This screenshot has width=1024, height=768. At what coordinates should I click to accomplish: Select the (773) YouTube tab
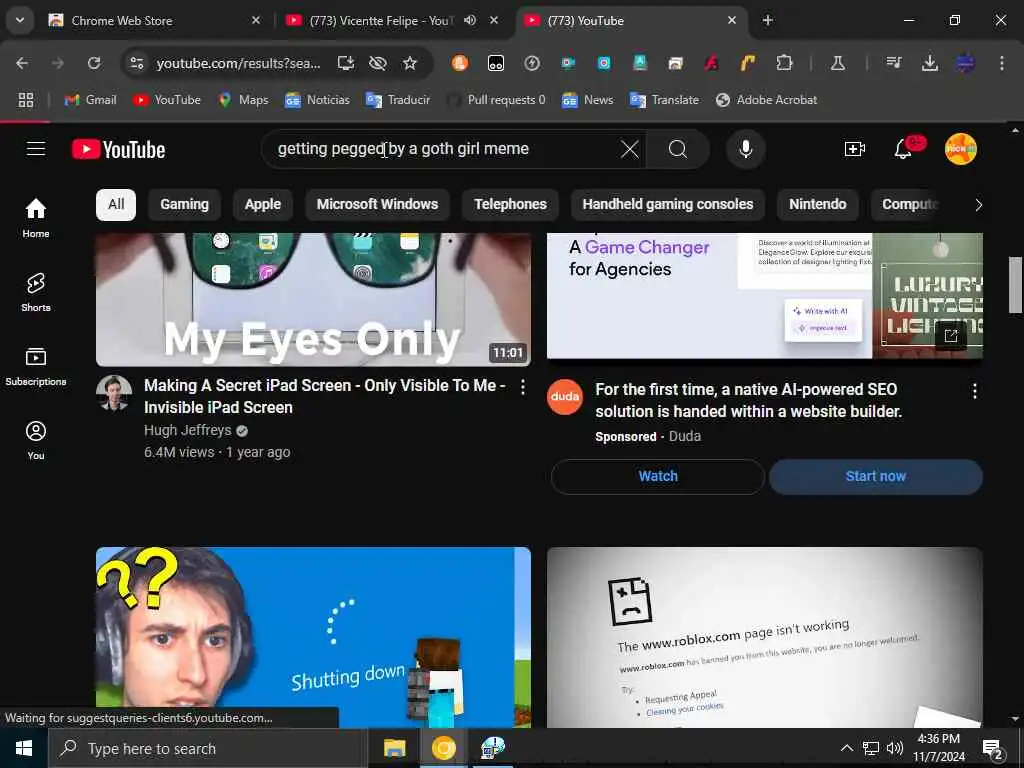click(630, 21)
